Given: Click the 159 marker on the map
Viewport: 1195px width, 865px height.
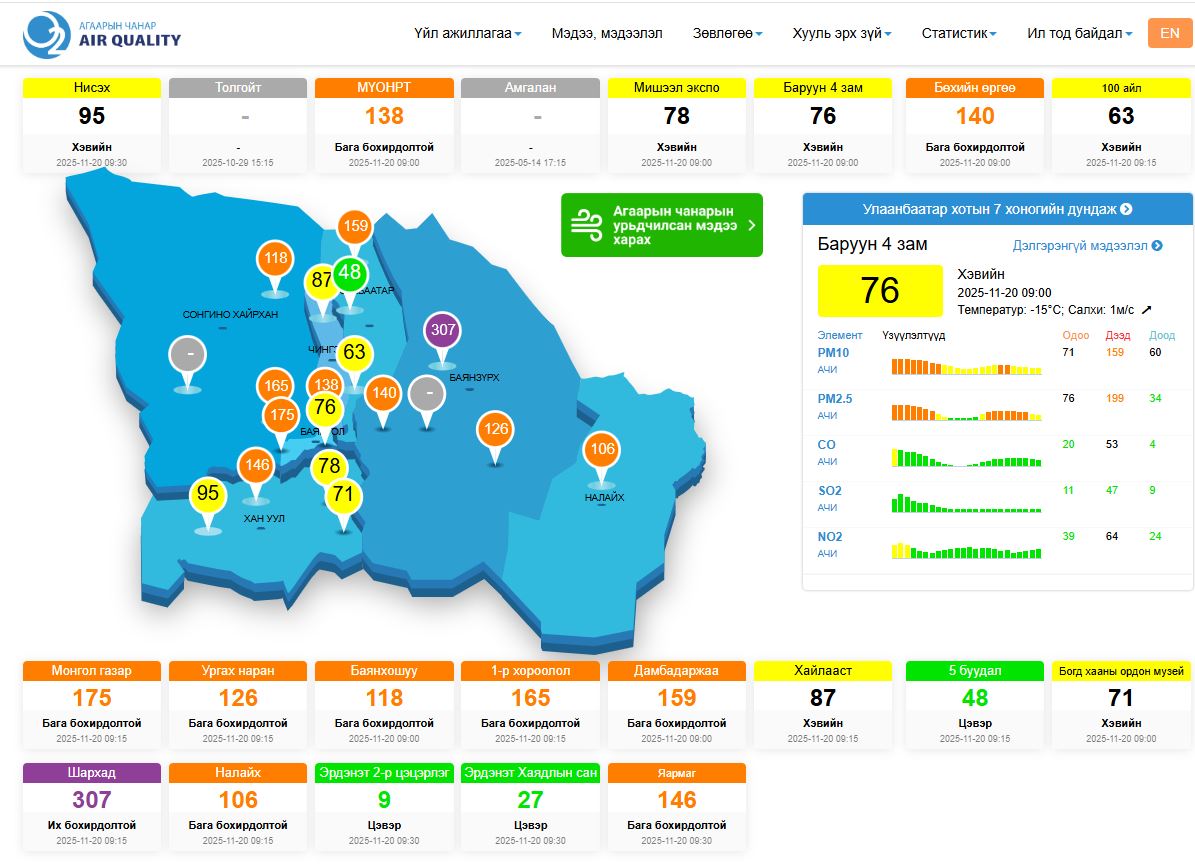Looking at the screenshot, I should 356,227.
